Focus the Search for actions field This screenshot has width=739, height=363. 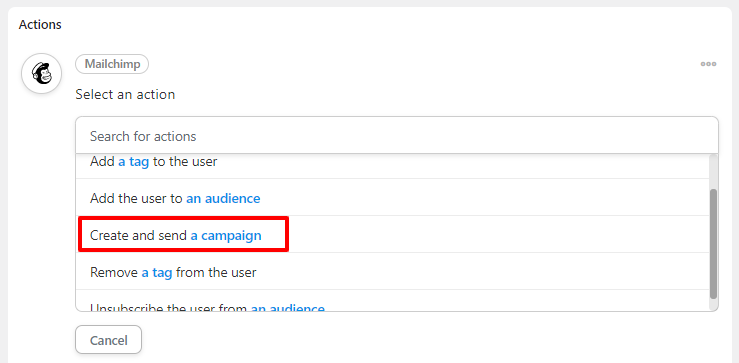(397, 136)
